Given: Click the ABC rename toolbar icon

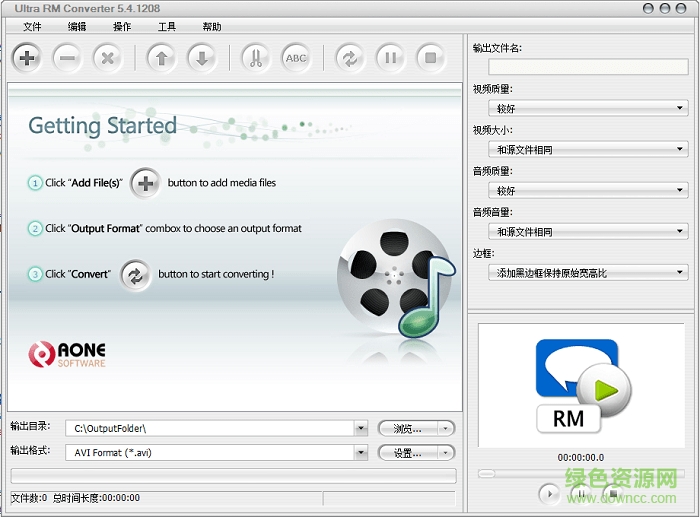Looking at the screenshot, I should [296, 58].
